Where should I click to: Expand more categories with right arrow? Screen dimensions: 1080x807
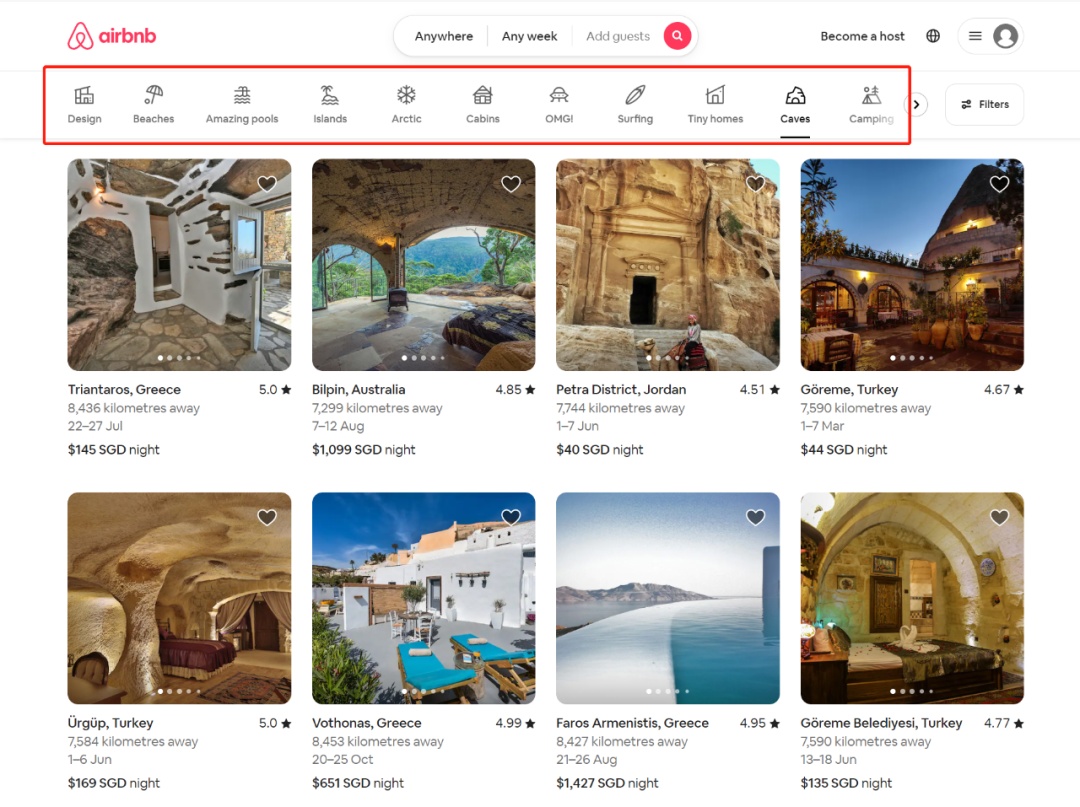[x=916, y=105]
